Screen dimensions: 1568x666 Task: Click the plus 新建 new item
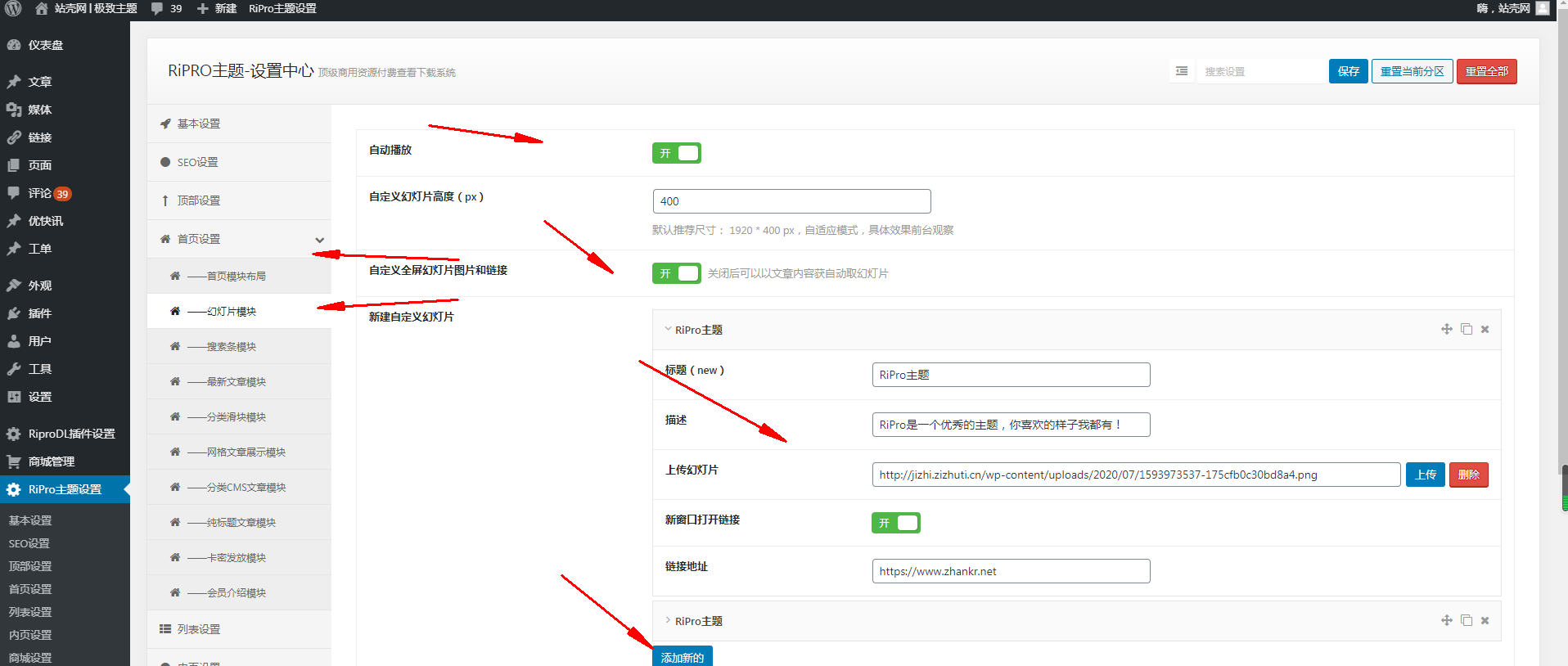tap(217, 8)
